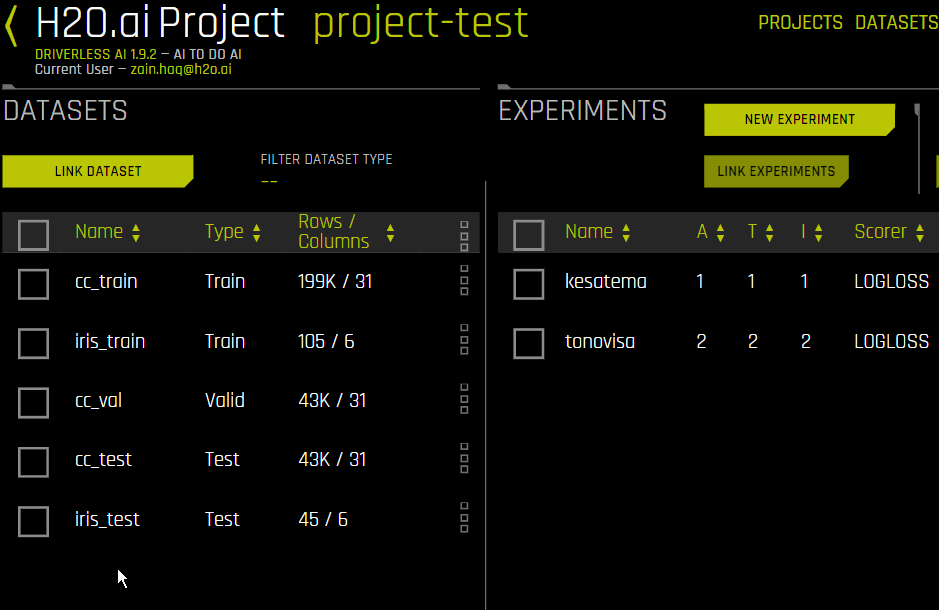
Task: Check the cc_train dataset checkbox
Action: pyautogui.click(x=33, y=284)
